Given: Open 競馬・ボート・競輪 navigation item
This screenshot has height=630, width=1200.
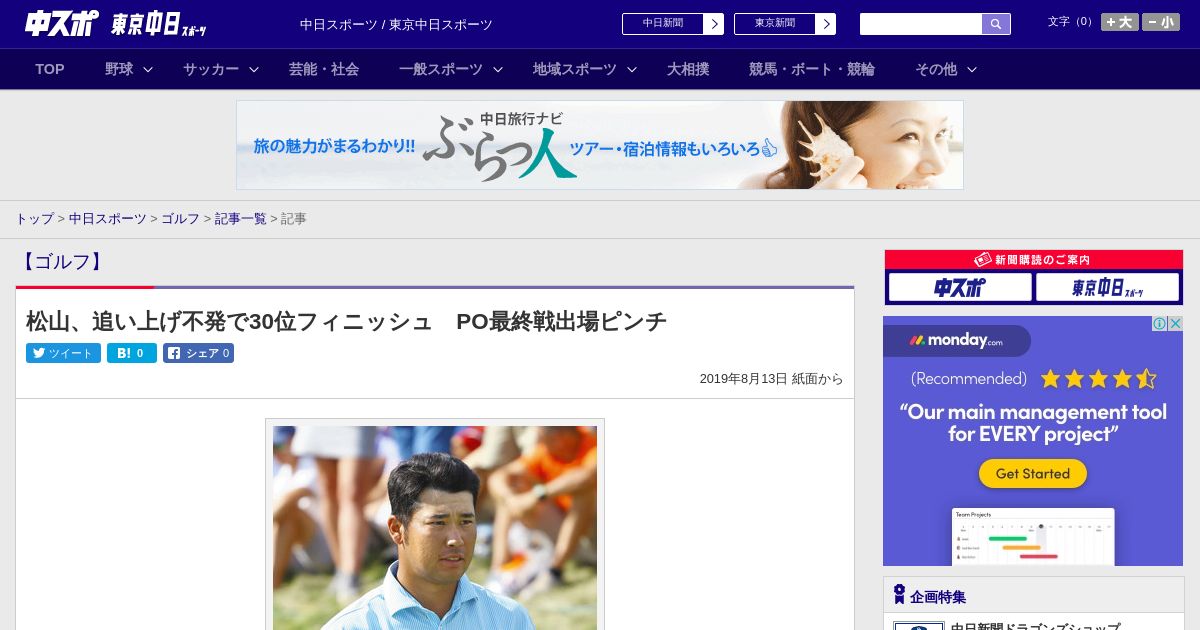Looking at the screenshot, I should point(812,69).
